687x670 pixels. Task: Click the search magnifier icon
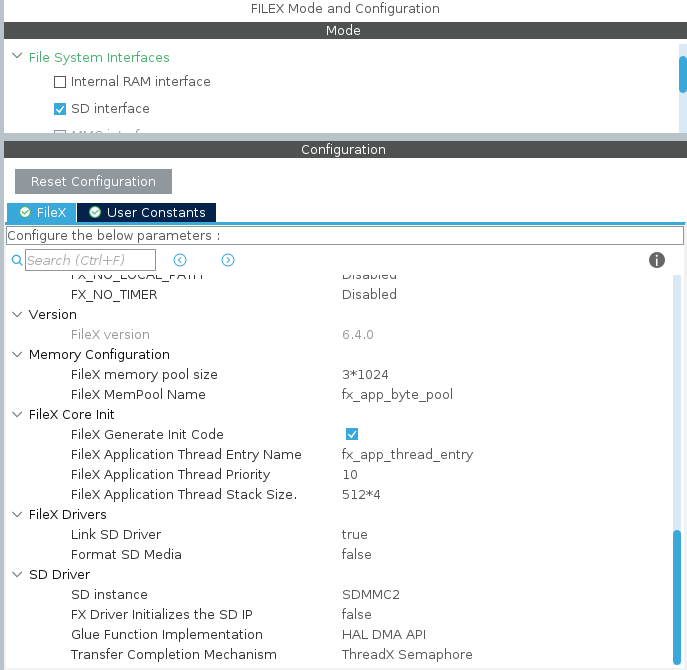tap(17, 260)
